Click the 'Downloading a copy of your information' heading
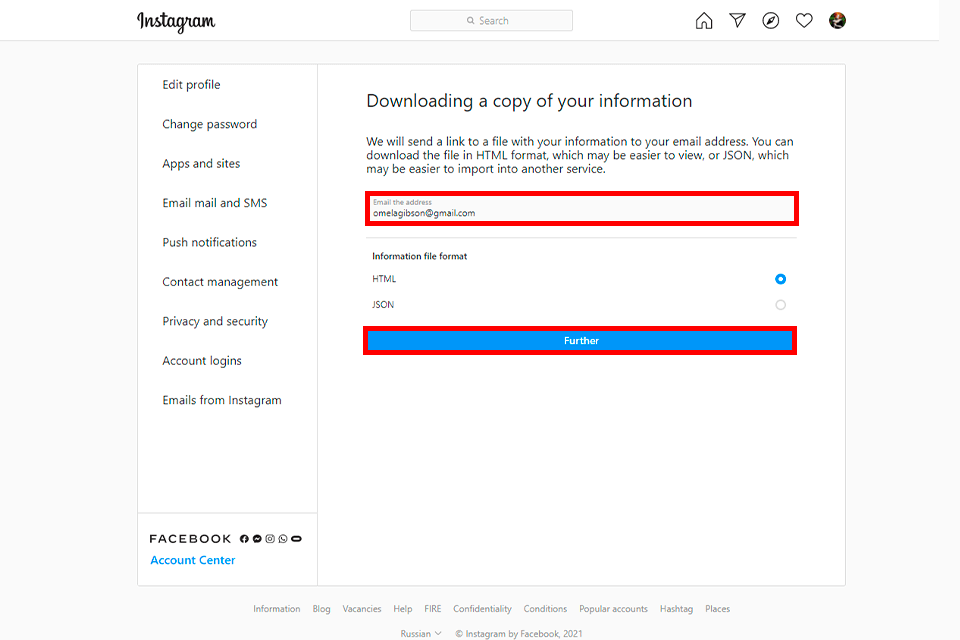The height and width of the screenshot is (640, 960). (529, 101)
